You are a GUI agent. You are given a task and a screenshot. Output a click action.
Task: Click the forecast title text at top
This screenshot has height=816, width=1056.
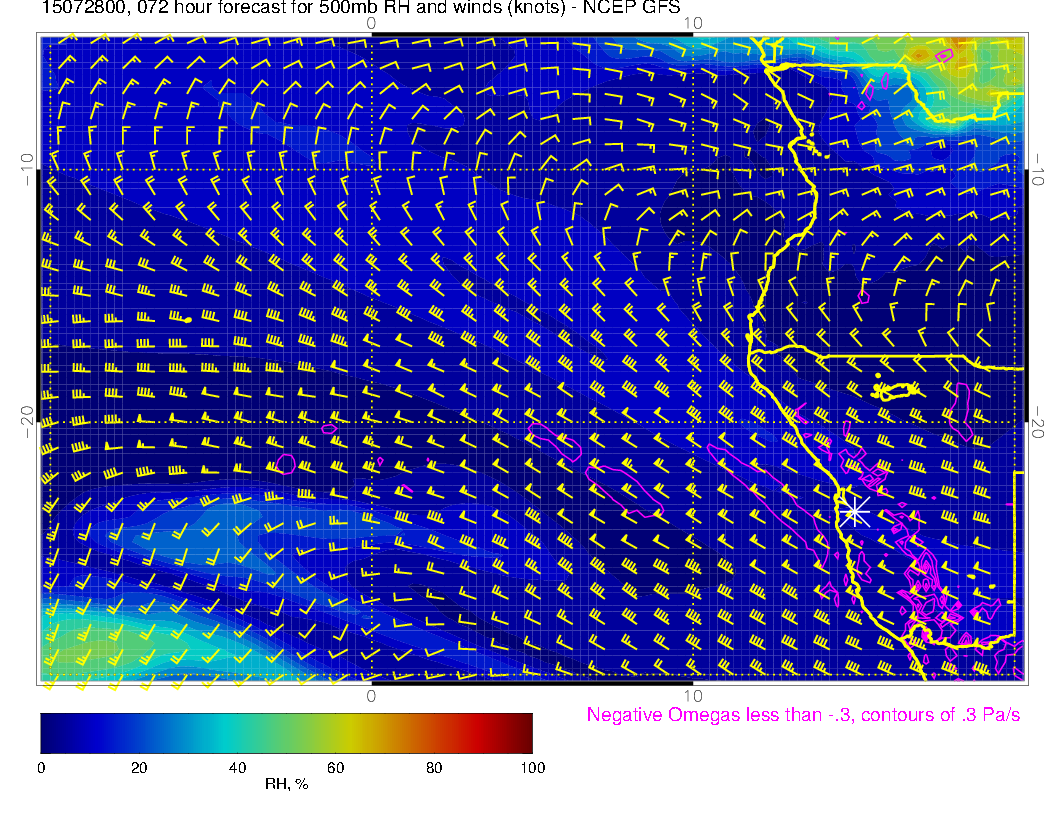click(360, 7)
